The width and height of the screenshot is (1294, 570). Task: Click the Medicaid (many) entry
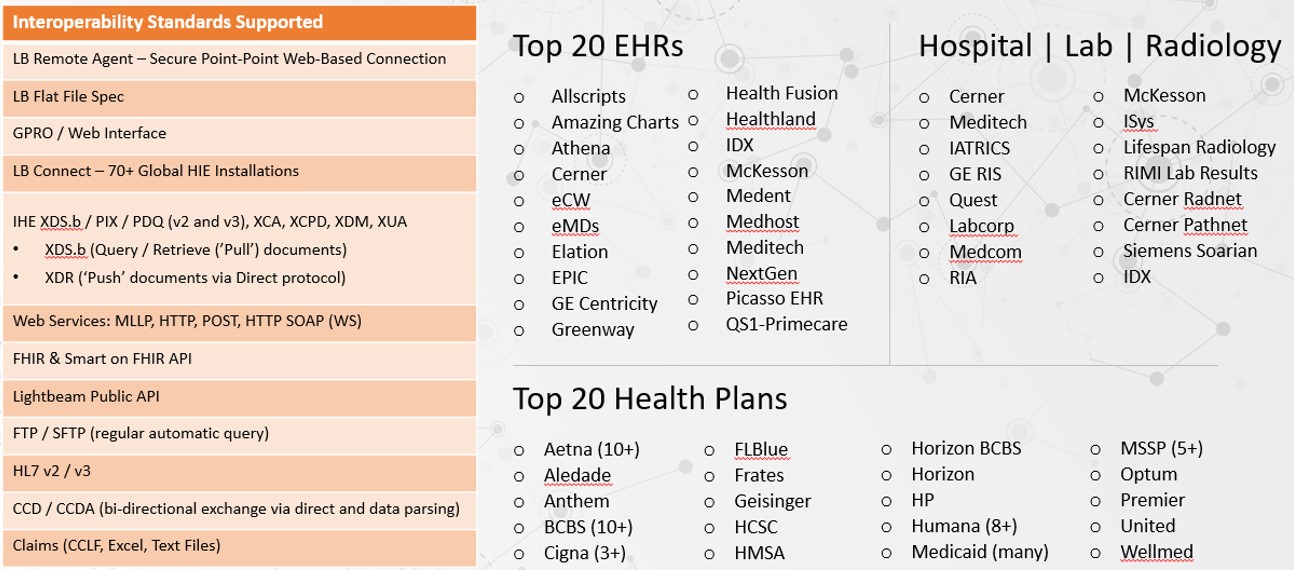[x=980, y=551]
